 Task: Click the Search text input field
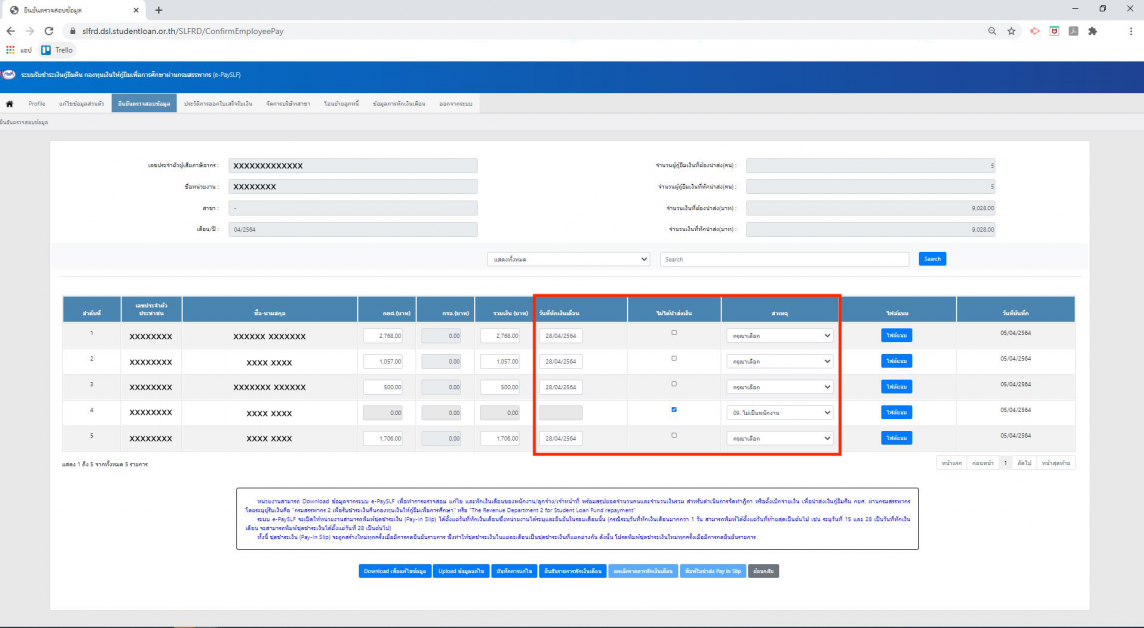[x=784, y=259]
